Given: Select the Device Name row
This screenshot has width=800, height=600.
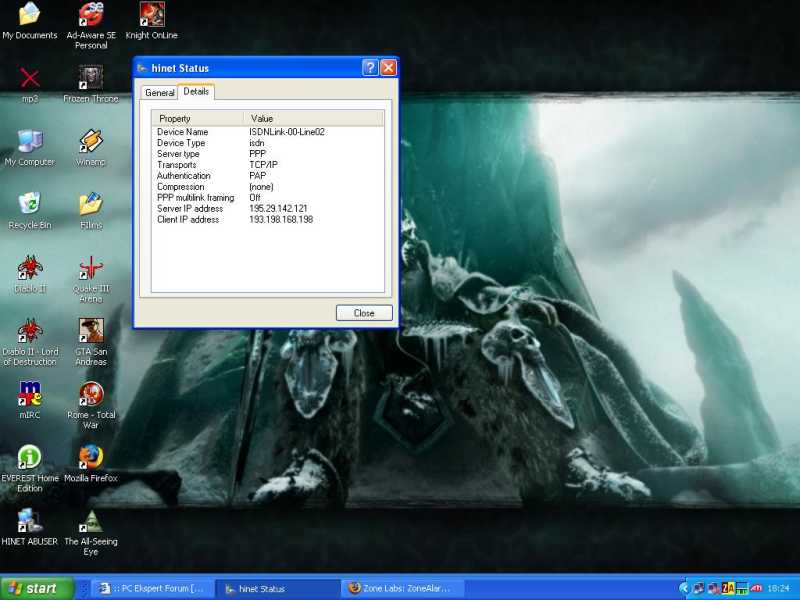Looking at the screenshot, I should tap(268, 132).
